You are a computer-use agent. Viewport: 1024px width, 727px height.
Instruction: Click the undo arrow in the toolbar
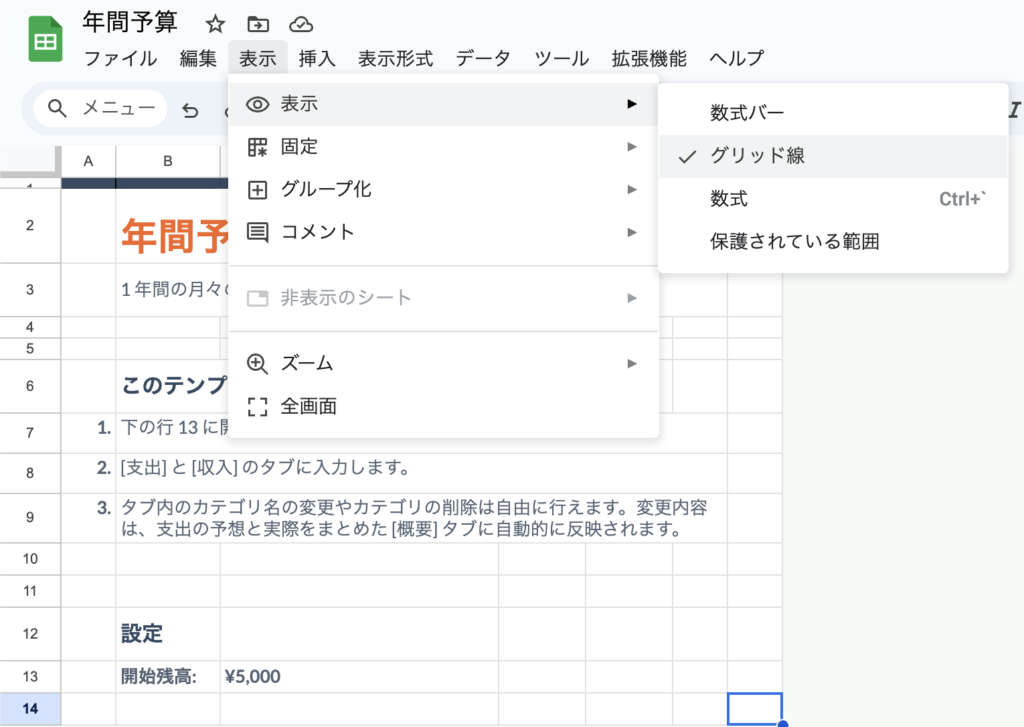190,110
